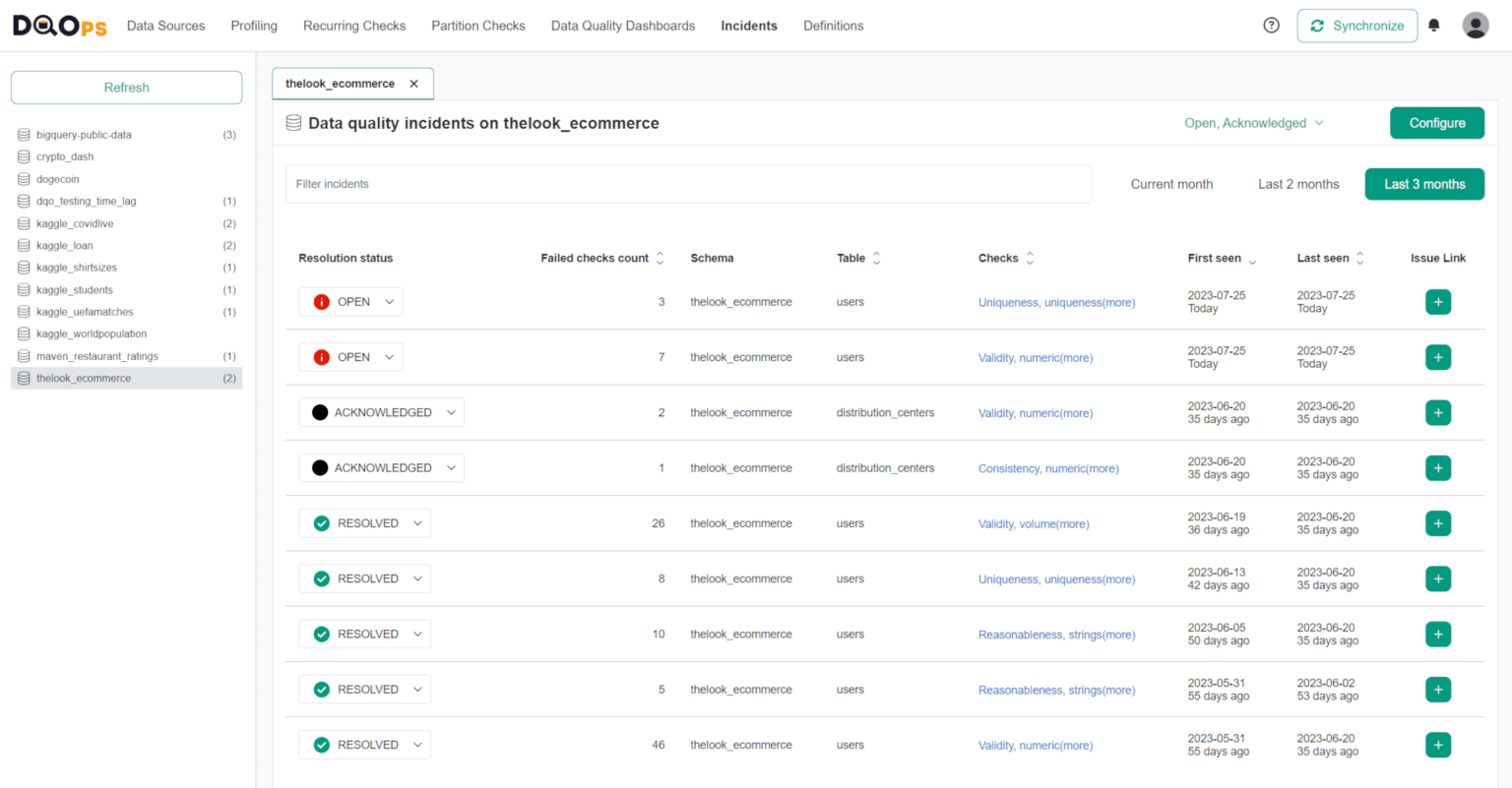The width and height of the screenshot is (1512, 788).
Task: Go to Profiling section
Action: click(254, 26)
